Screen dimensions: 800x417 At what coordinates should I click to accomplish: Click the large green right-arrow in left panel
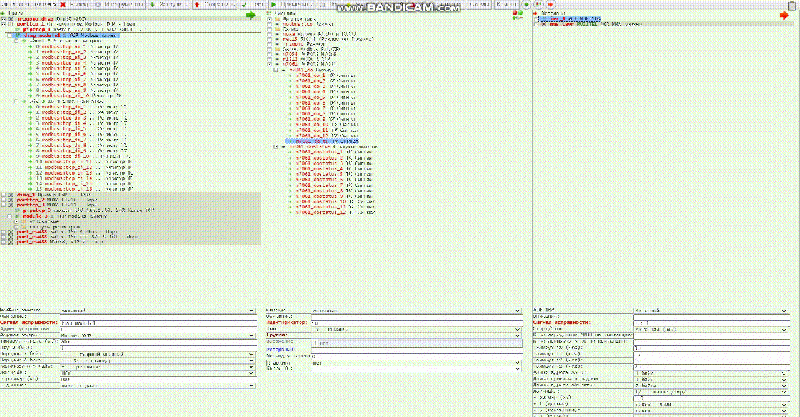tap(251, 15)
